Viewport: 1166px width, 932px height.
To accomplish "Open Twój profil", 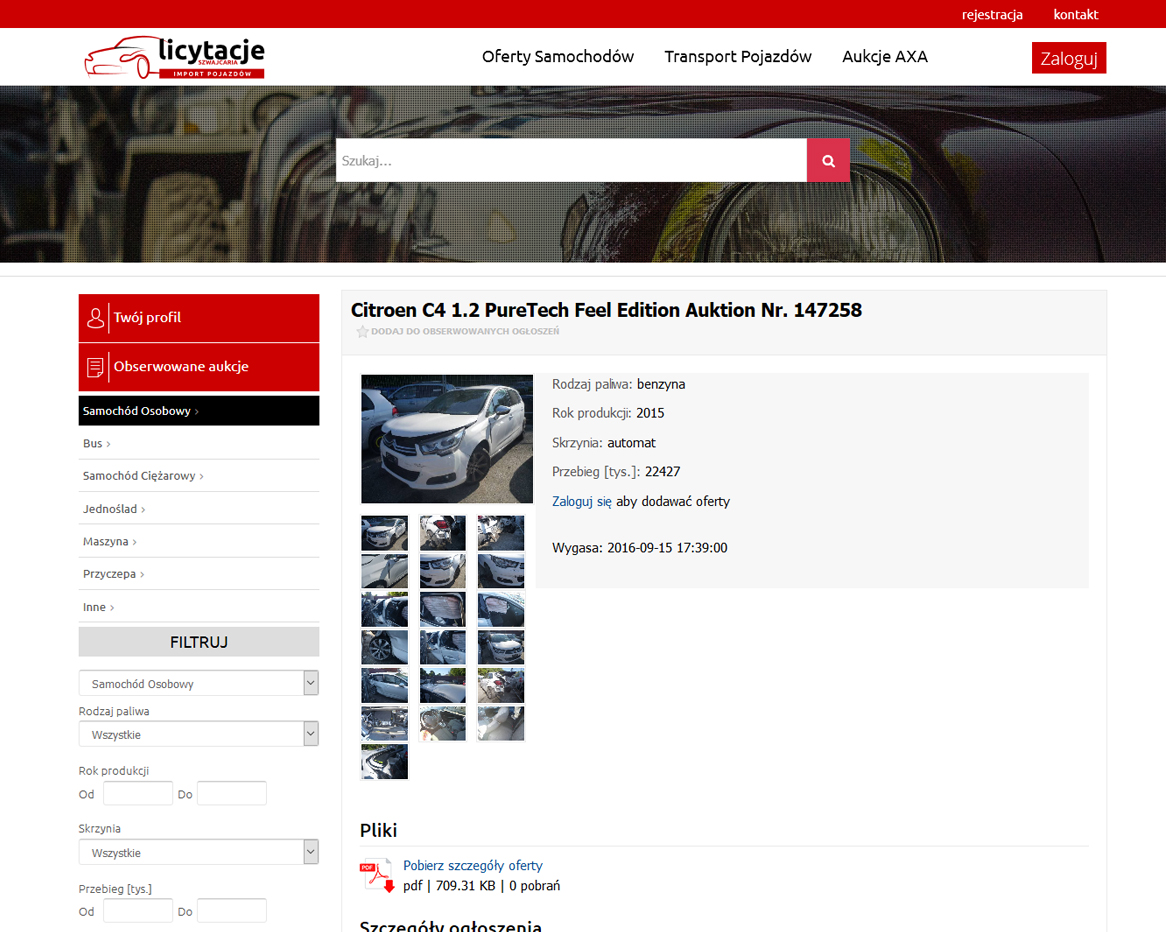I will pyautogui.click(x=199, y=318).
